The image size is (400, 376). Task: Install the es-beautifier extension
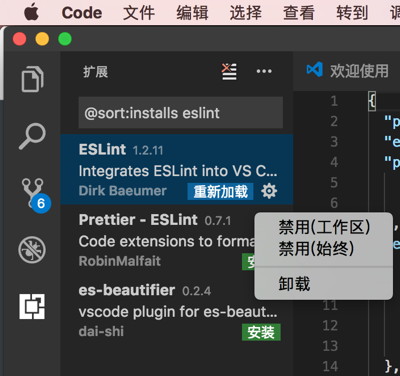point(261,332)
